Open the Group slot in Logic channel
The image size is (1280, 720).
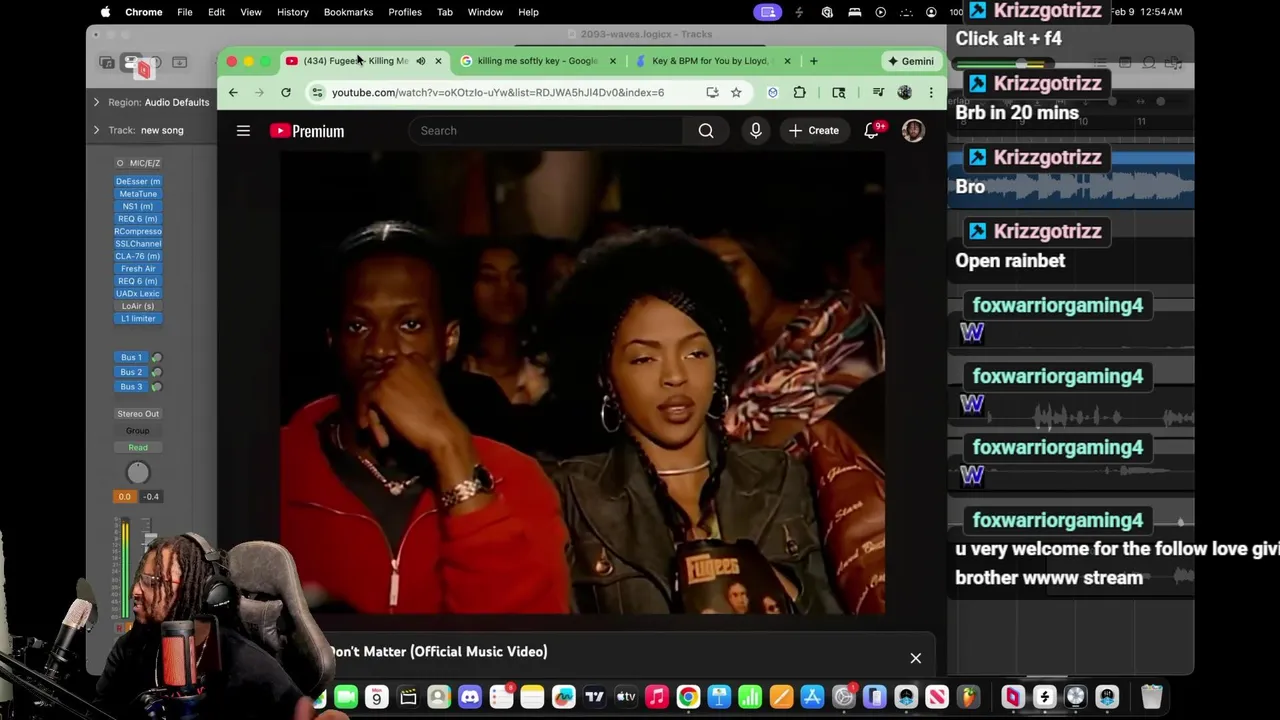(138, 431)
